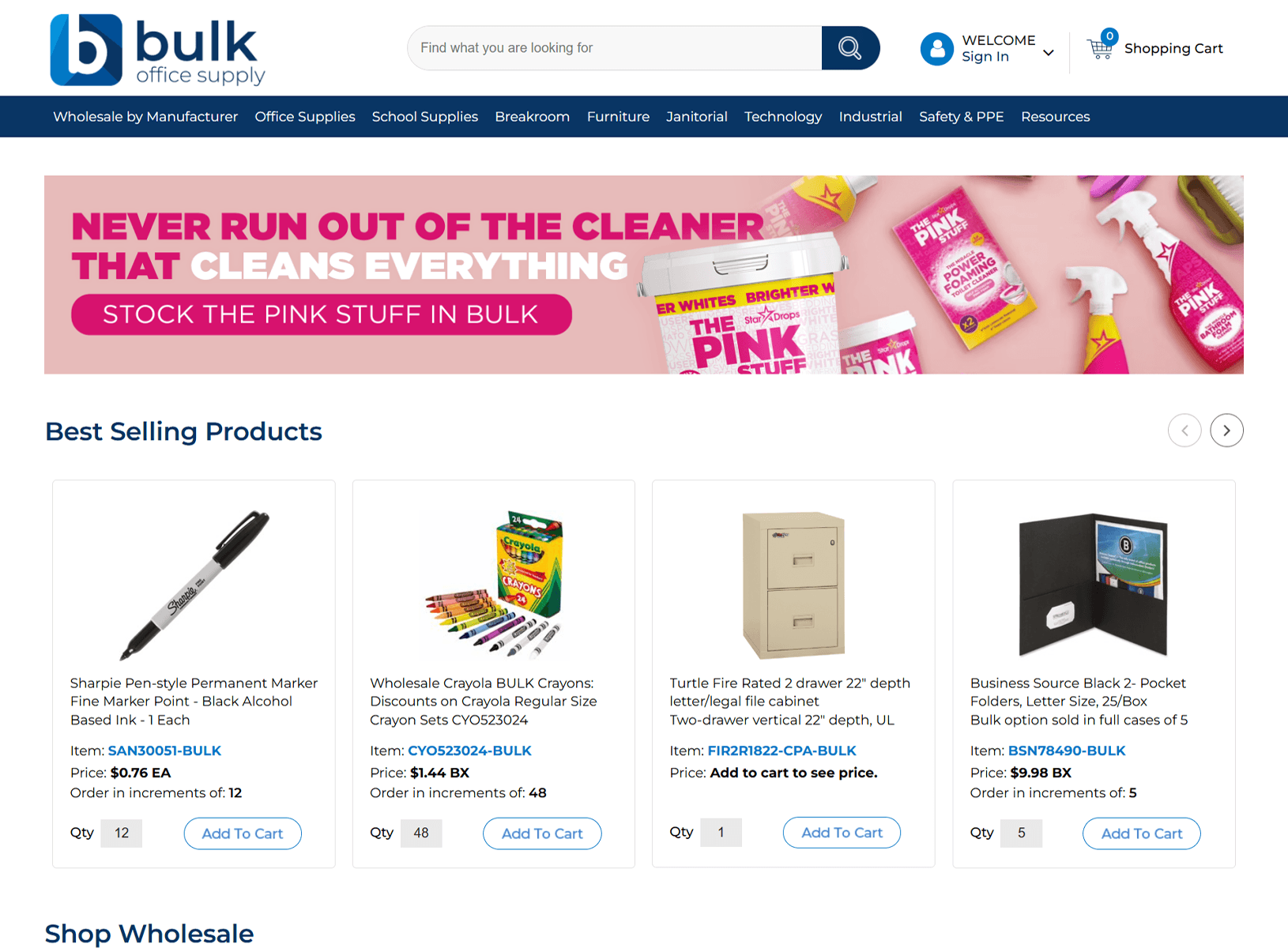Click the Pink Stuff promotional banner

point(644,275)
